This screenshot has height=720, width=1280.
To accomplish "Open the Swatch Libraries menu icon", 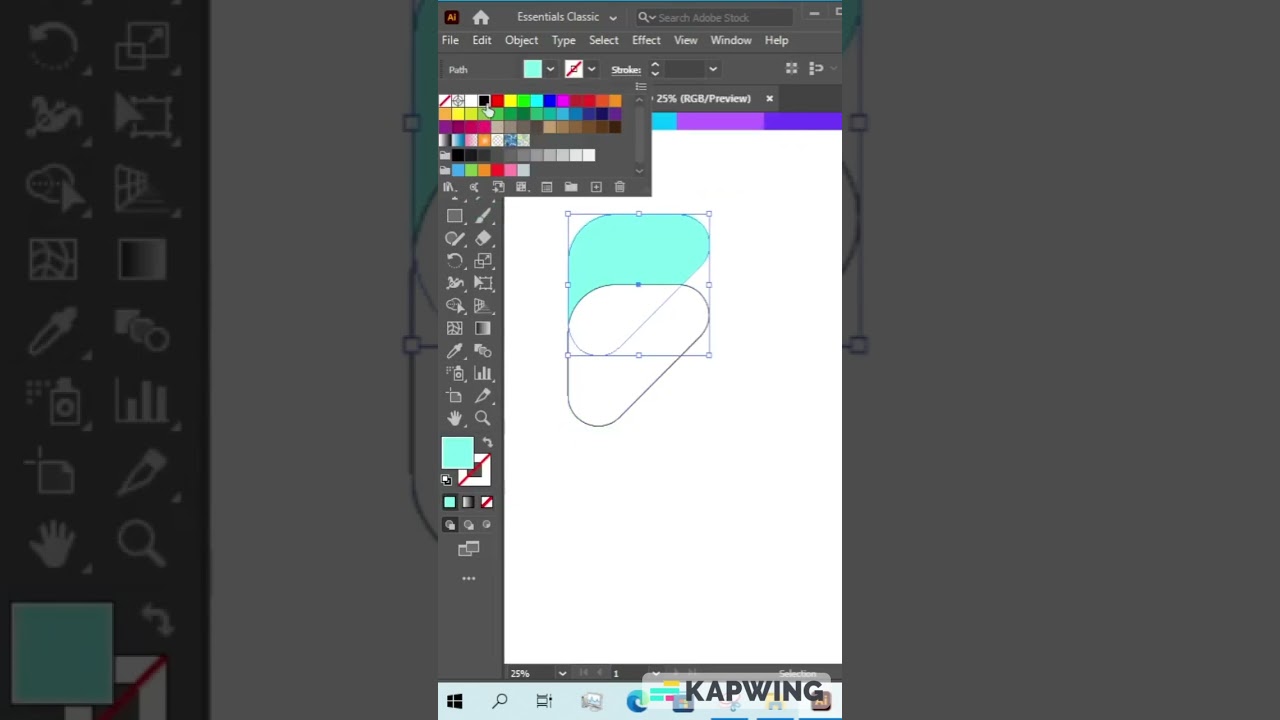I will click(449, 187).
